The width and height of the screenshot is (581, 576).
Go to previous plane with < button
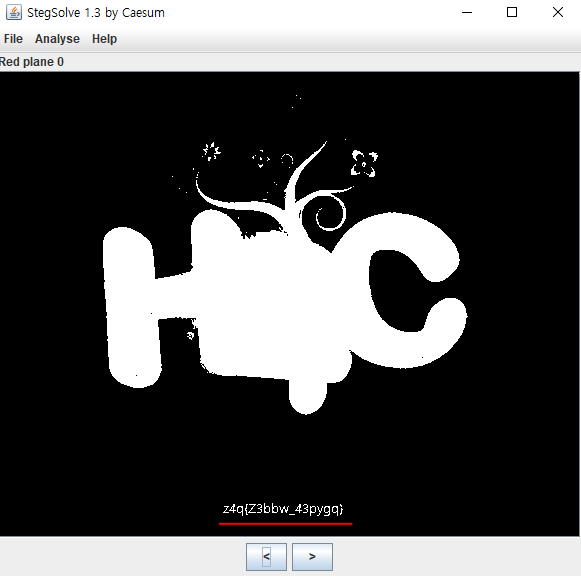pos(266,557)
